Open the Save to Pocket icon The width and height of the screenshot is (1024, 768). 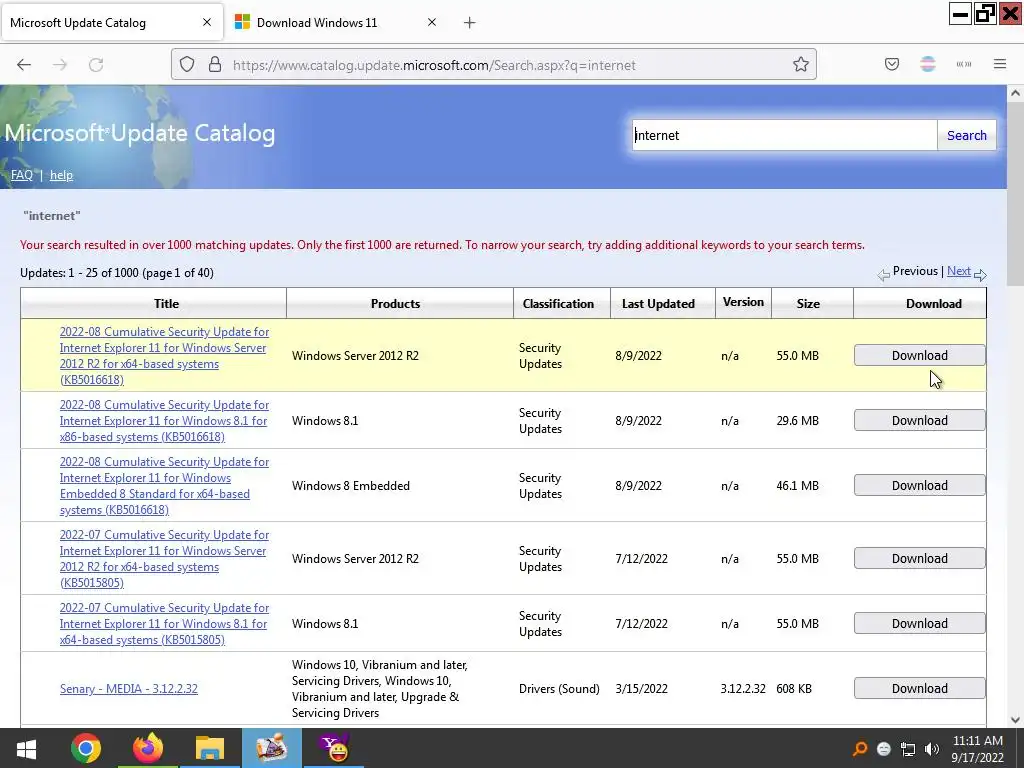891,64
